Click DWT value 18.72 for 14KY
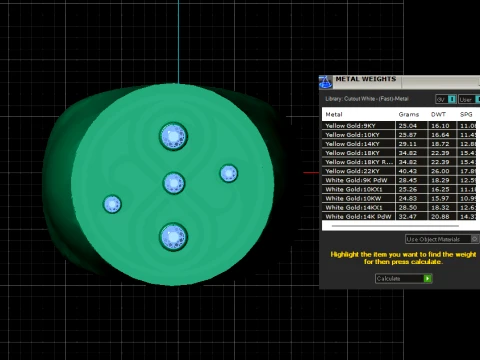The height and width of the screenshot is (360, 480). (440, 144)
